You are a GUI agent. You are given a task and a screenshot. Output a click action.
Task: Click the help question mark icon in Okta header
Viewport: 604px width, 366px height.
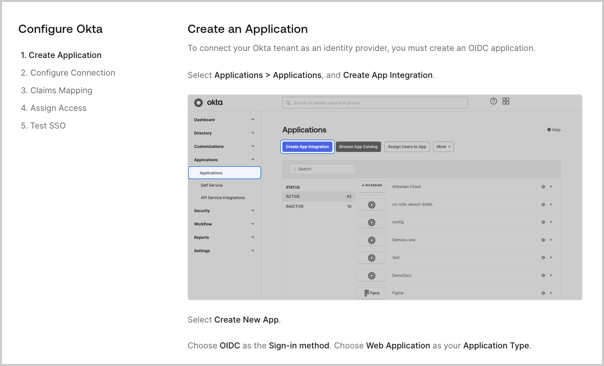tap(493, 101)
